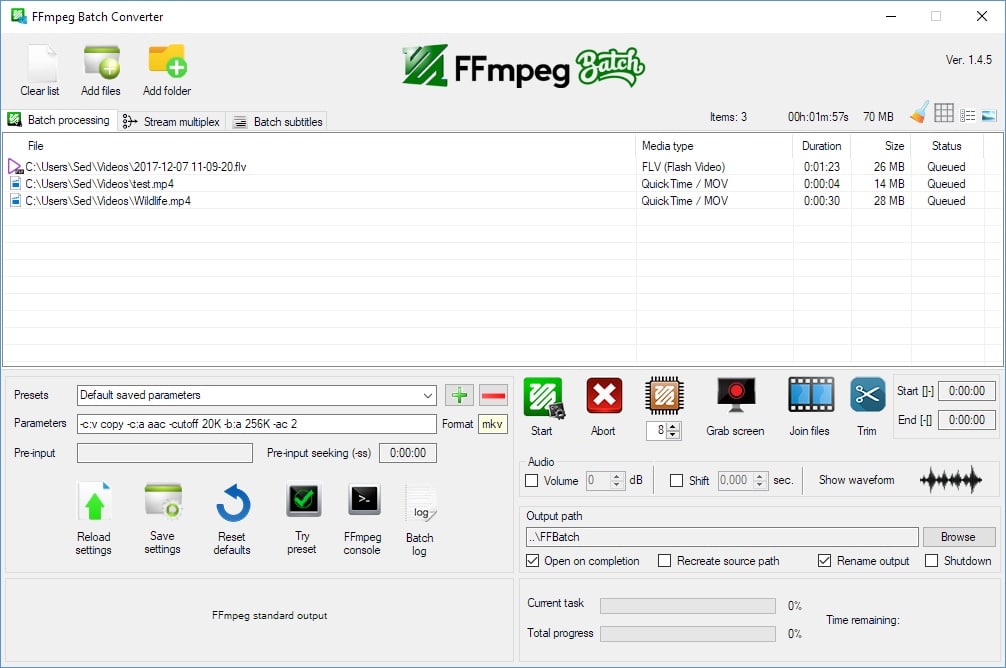
Task: Uncheck Rename output
Action: tap(824, 561)
